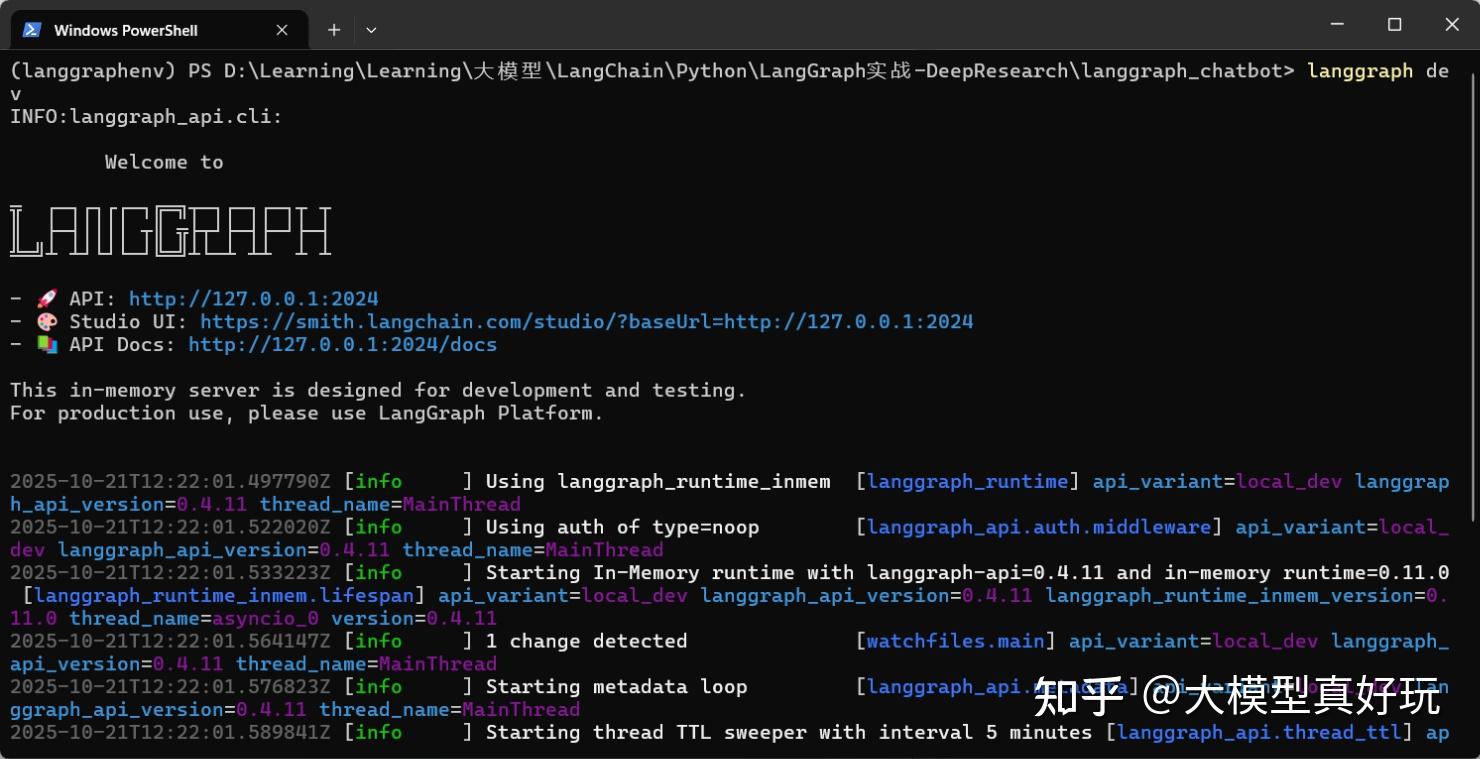This screenshot has width=1480, height=759.
Task: Select the [watchfiles.main] log tag
Action: coord(955,641)
